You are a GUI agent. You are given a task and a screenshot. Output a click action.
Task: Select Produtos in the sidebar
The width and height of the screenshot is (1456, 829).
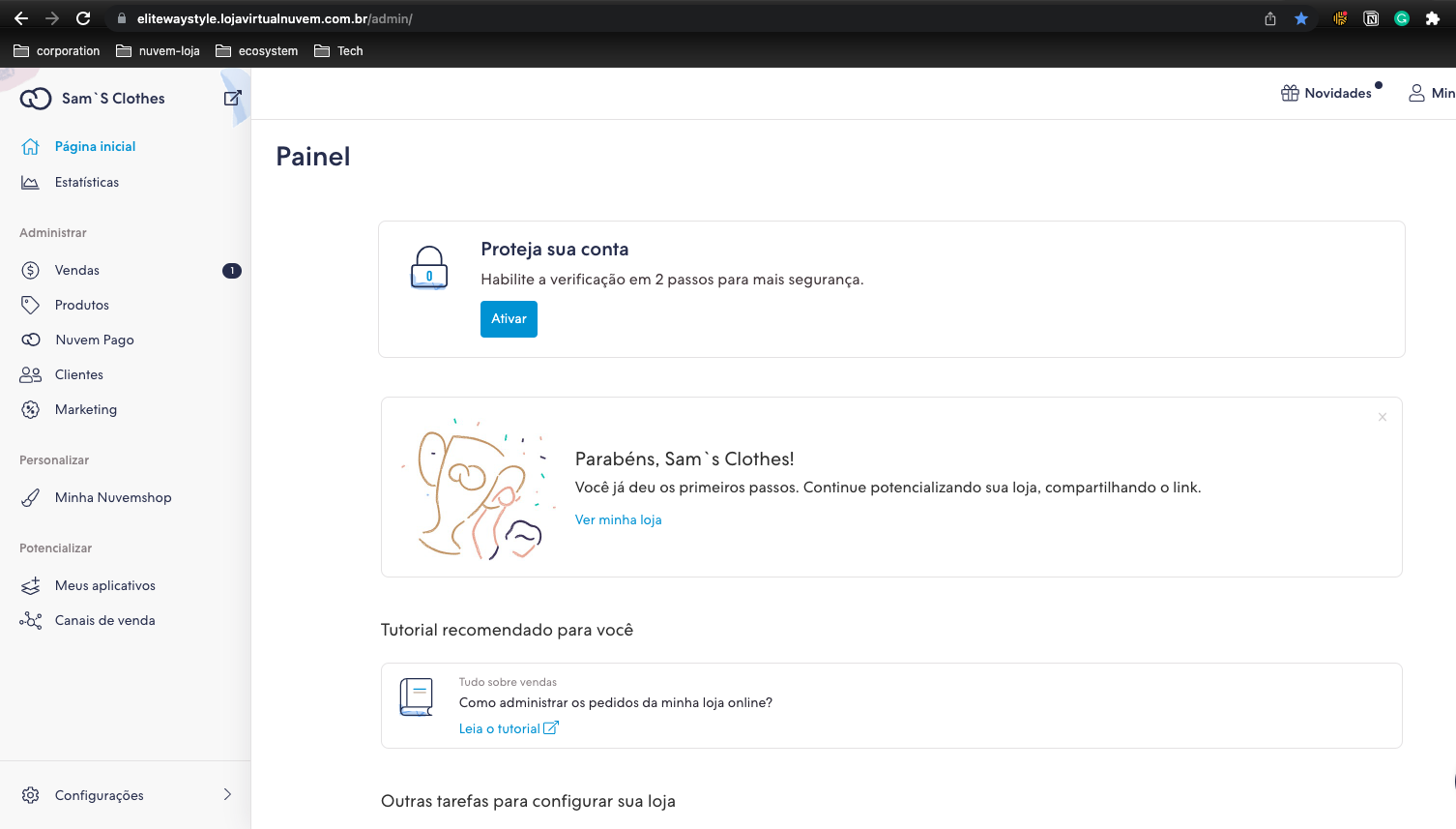click(x=81, y=305)
